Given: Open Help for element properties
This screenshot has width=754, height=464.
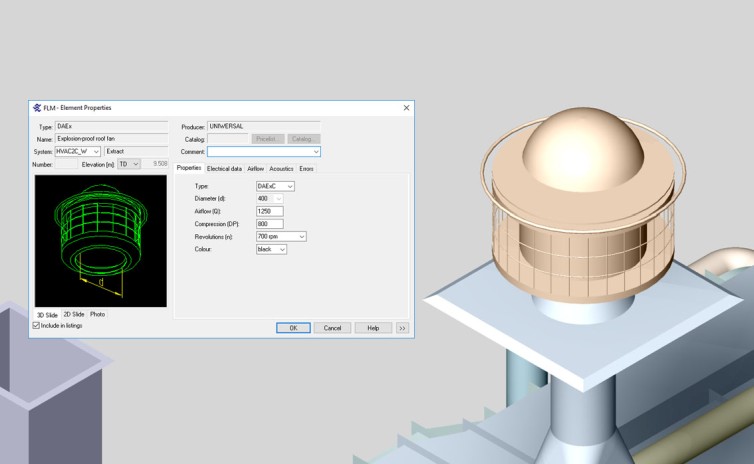Looking at the screenshot, I should (373, 327).
